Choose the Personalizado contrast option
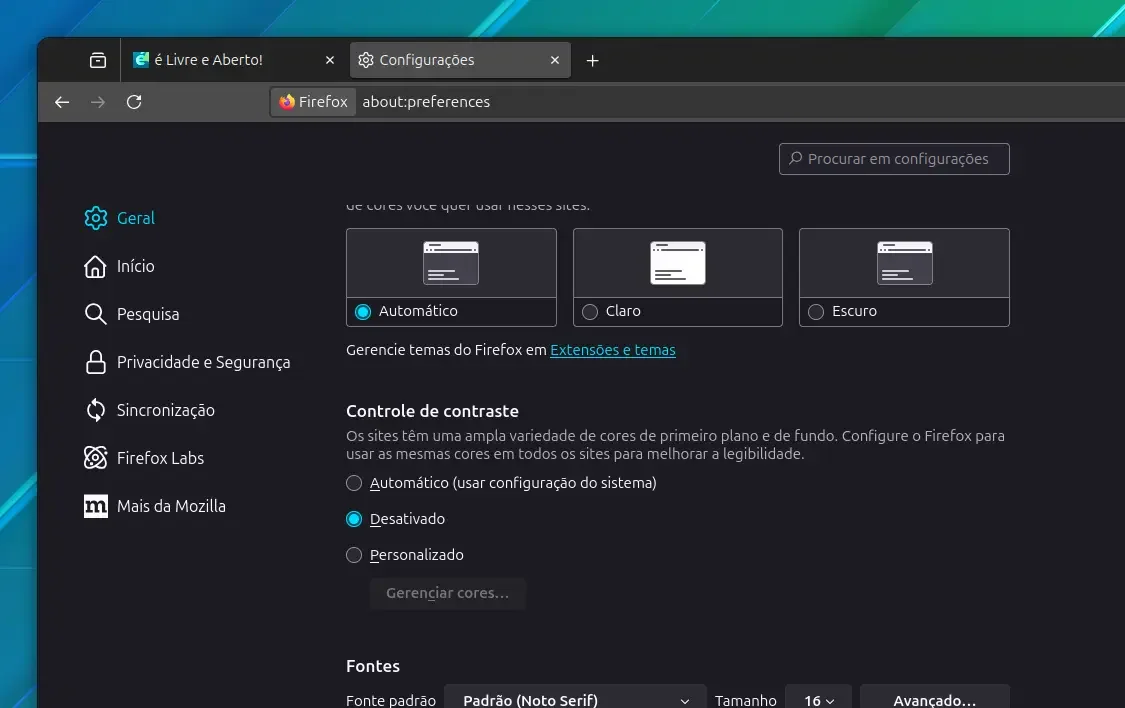Screen dimensions: 1125x708 pyautogui.click(x=354, y=554)
